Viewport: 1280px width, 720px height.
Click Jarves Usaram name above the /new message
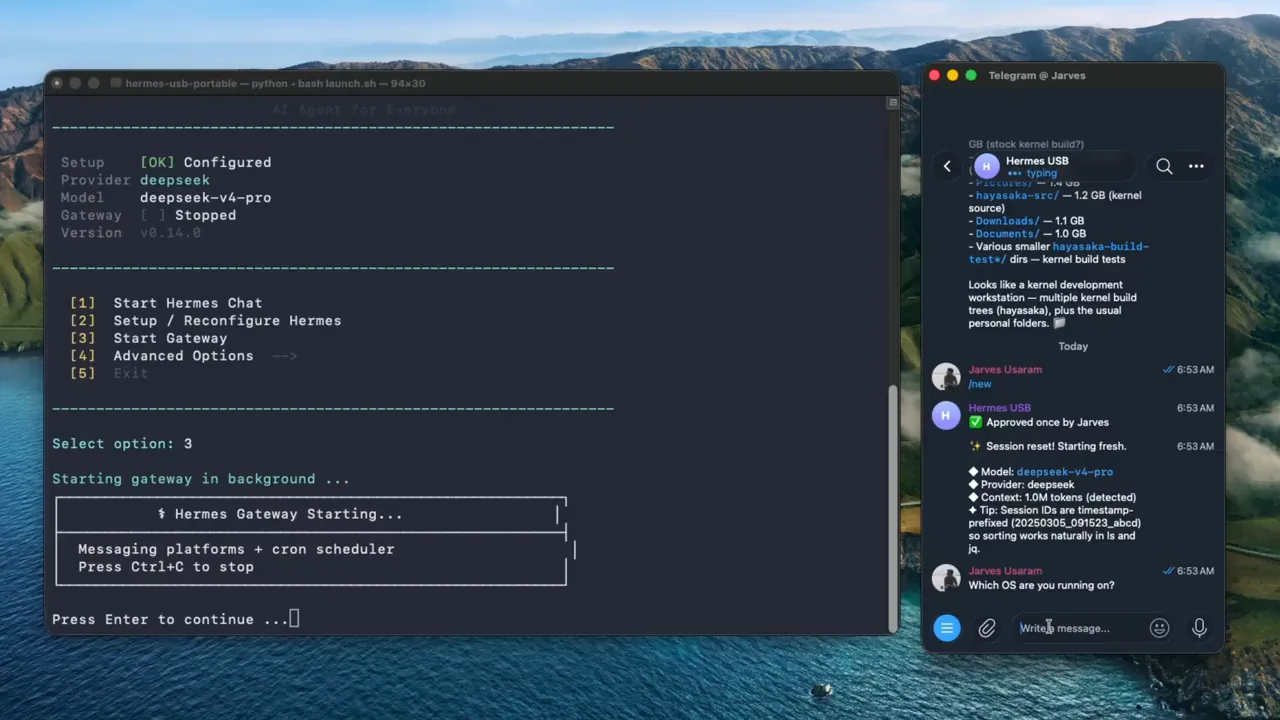[x=1005, y=370]
